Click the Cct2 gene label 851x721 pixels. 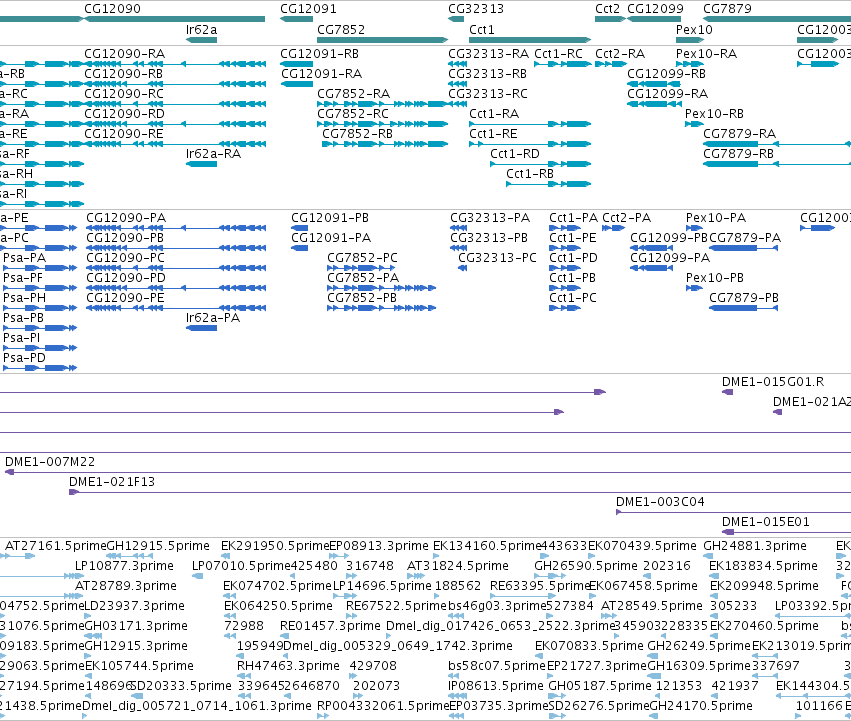(x=607, y=9)
